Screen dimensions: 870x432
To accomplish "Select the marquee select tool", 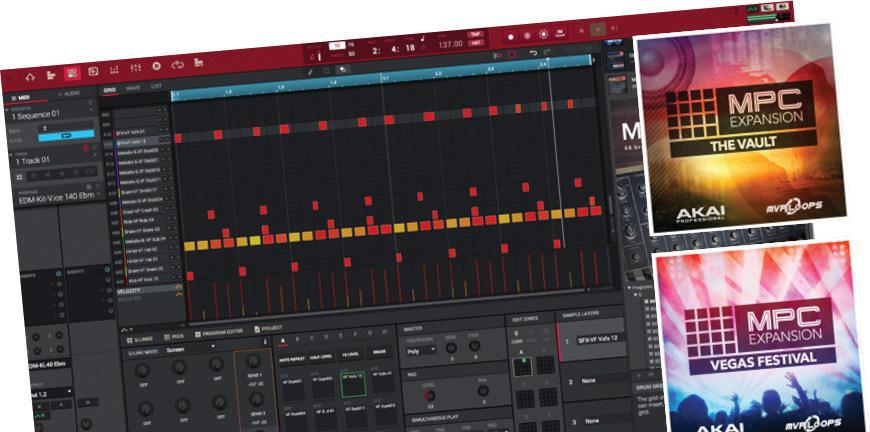I will (x=326, y=70).
